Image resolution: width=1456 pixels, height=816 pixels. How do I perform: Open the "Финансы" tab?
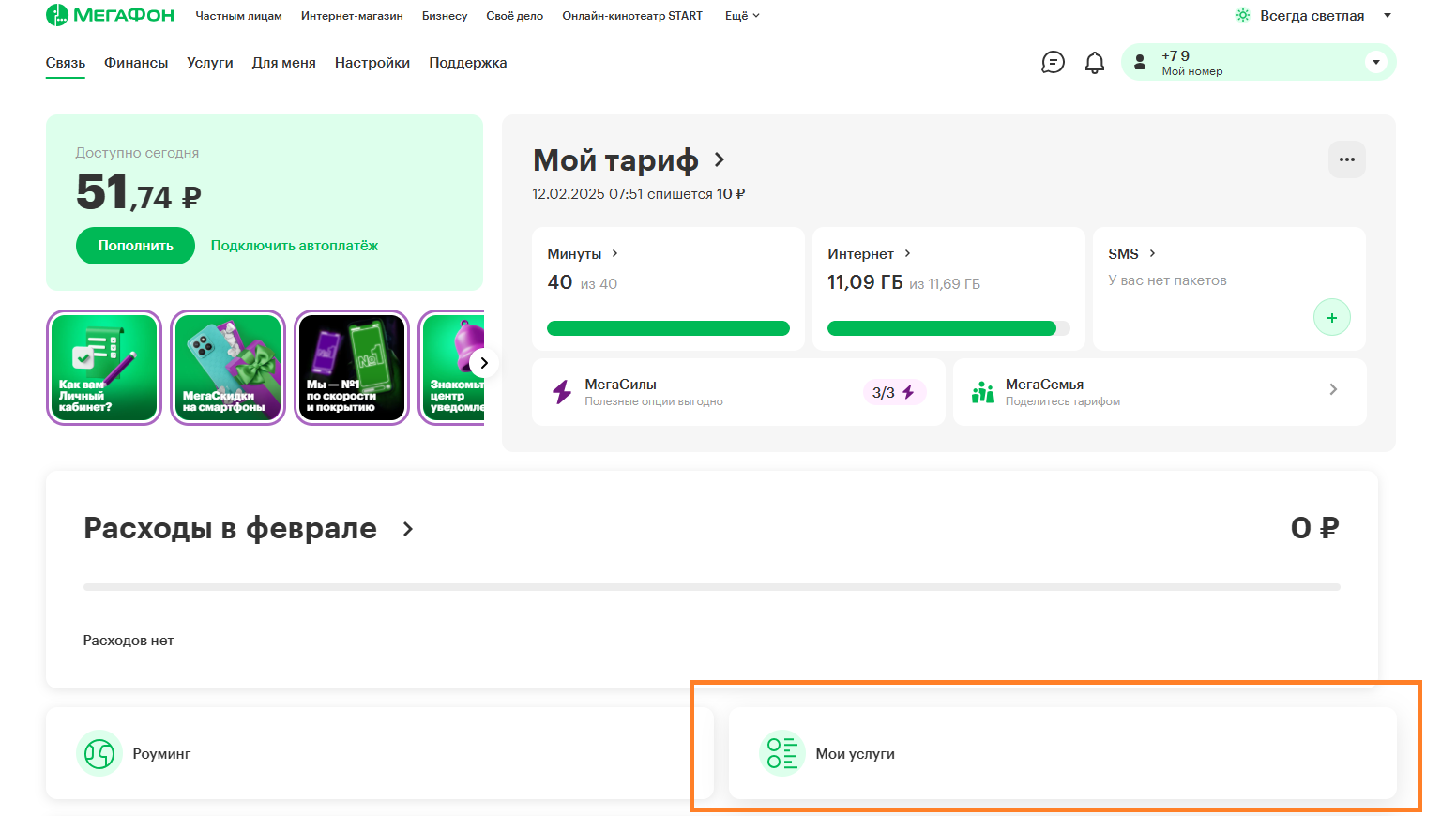point(136,63)
